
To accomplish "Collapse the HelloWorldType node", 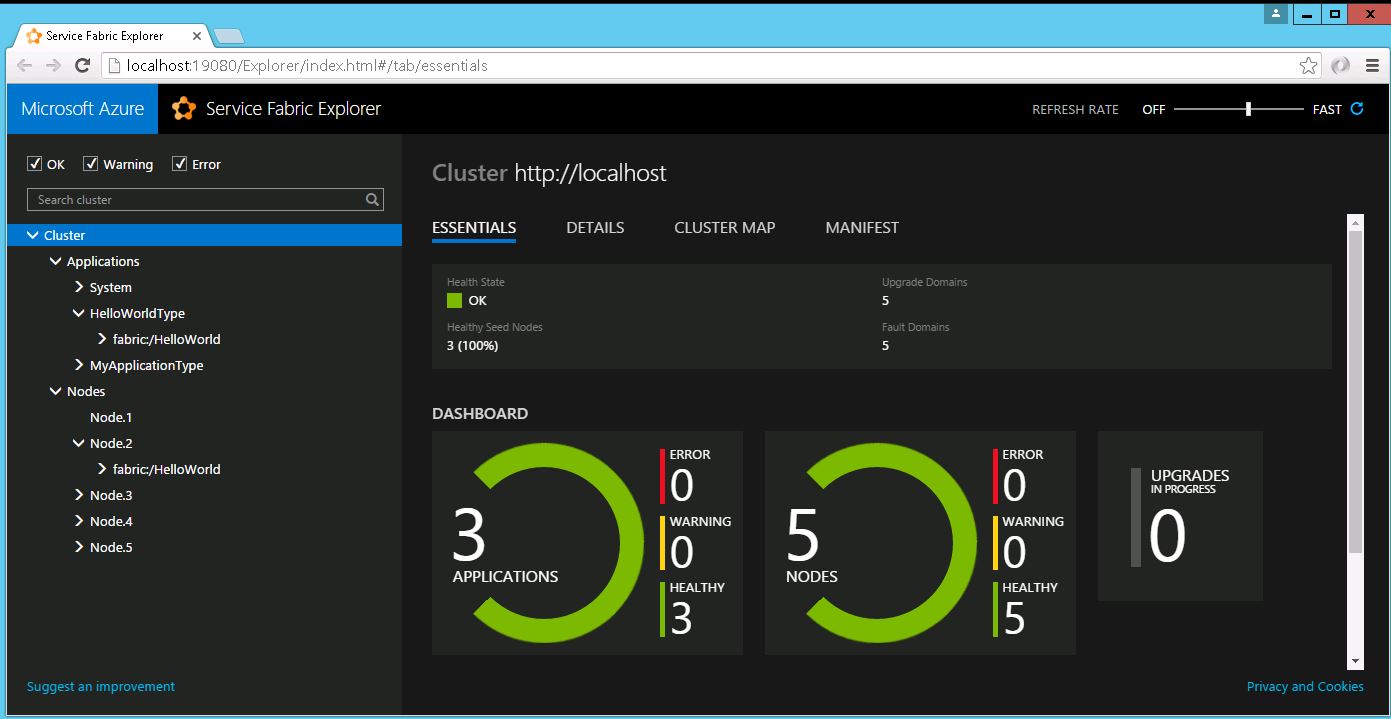I will pos(79,313).
